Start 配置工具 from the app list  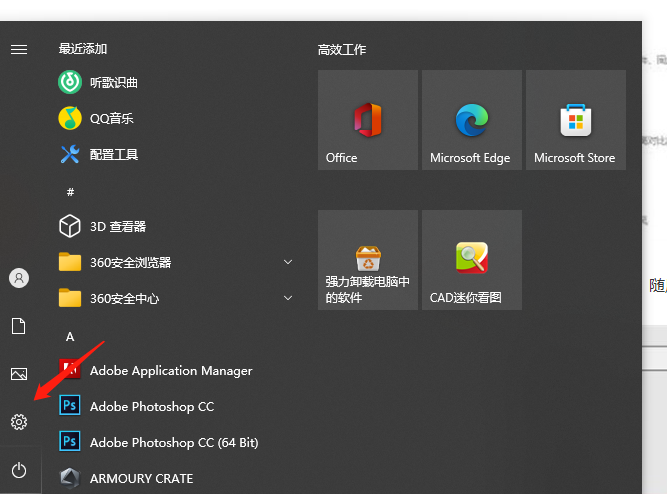pyautogui.click(x=114, y=154)
